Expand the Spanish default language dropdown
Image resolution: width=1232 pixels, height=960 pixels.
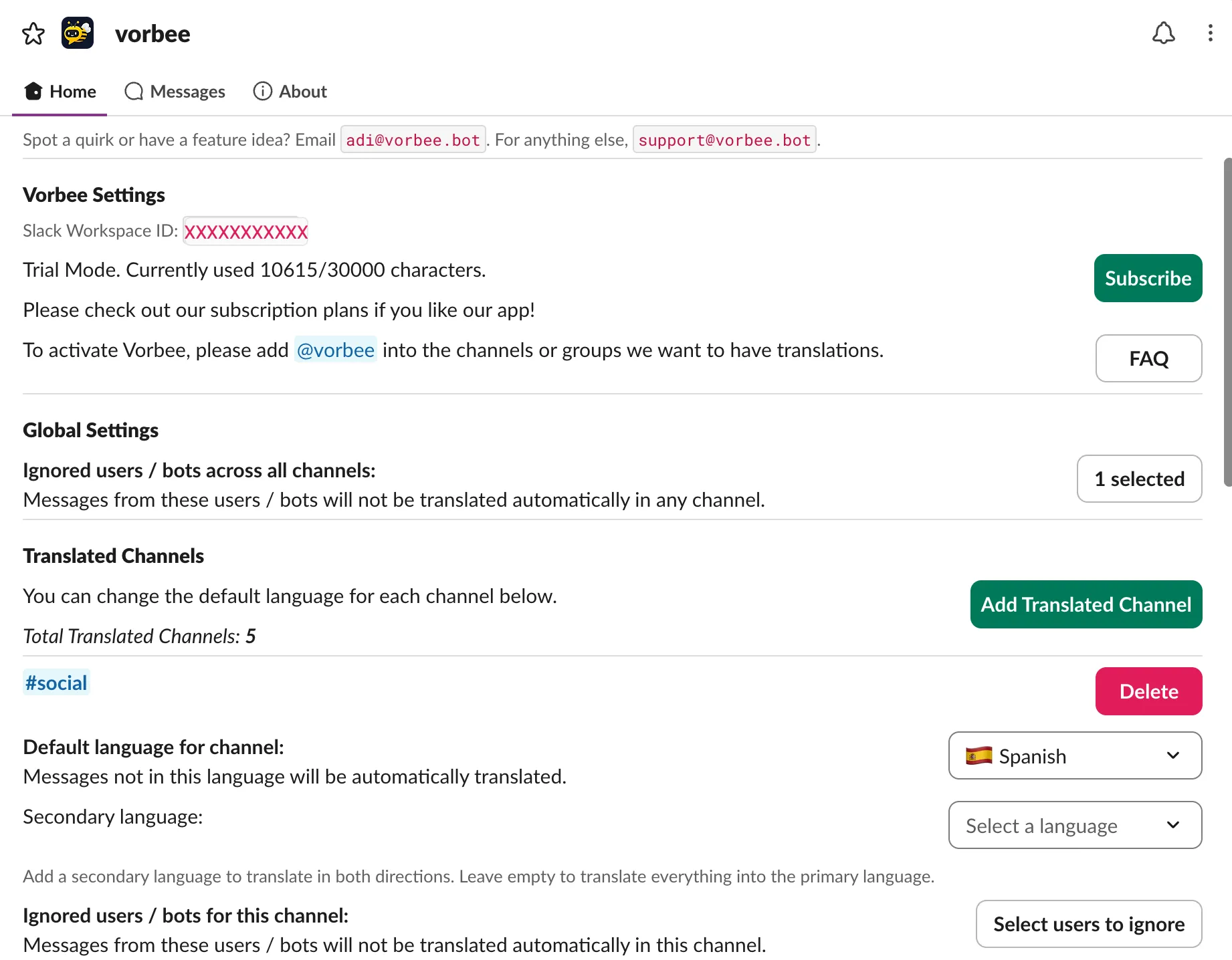1075,755
